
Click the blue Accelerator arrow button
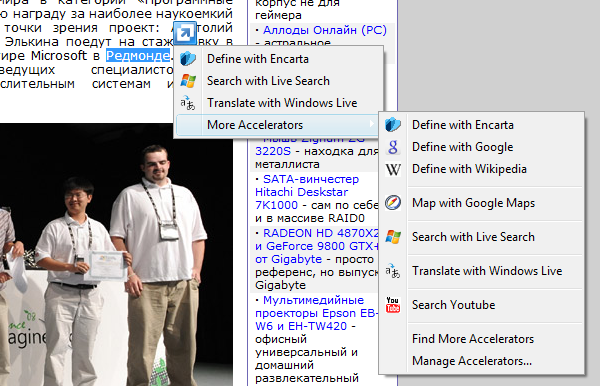click(185, 33)
